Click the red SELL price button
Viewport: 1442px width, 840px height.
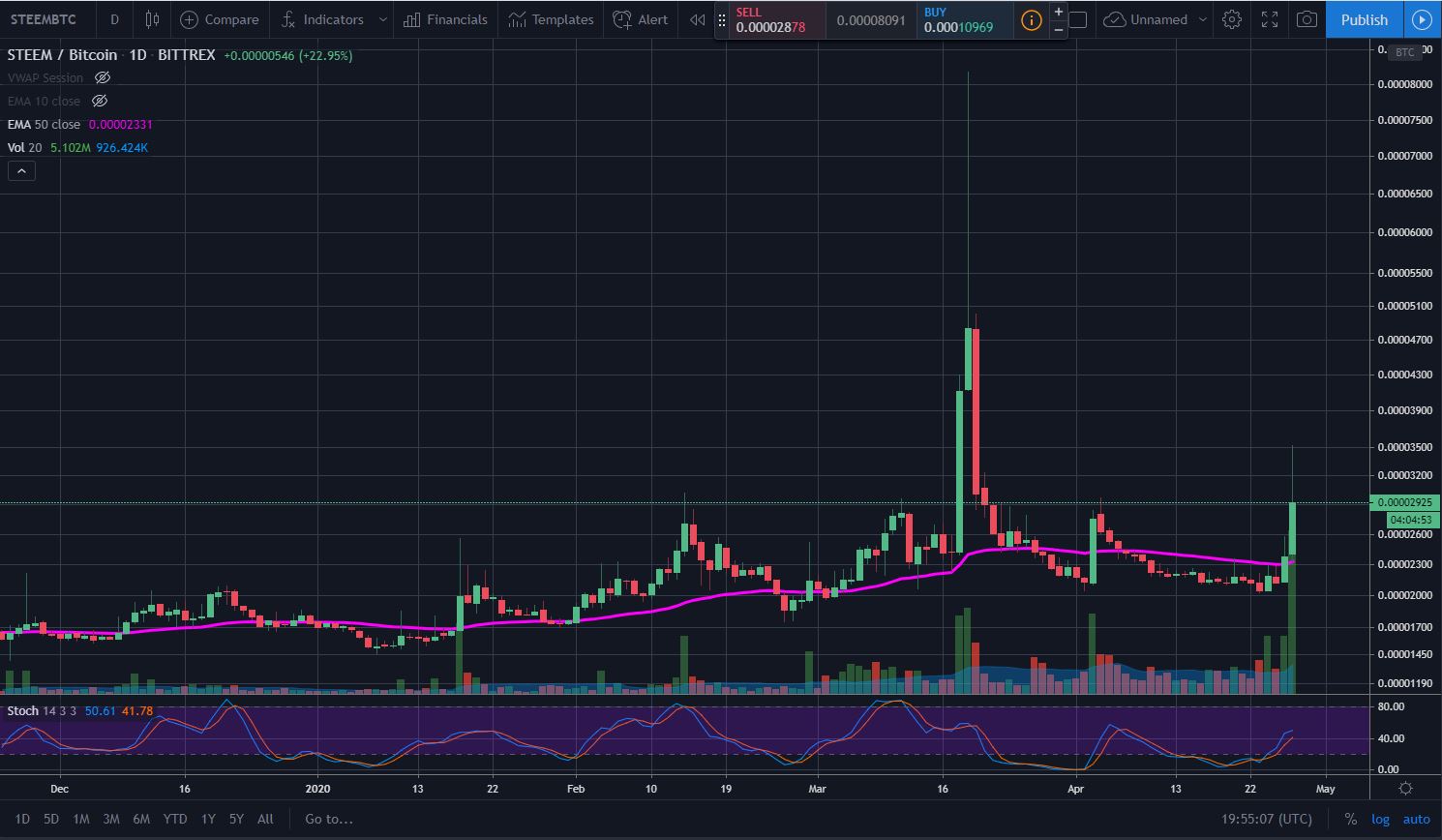(770, 19)
